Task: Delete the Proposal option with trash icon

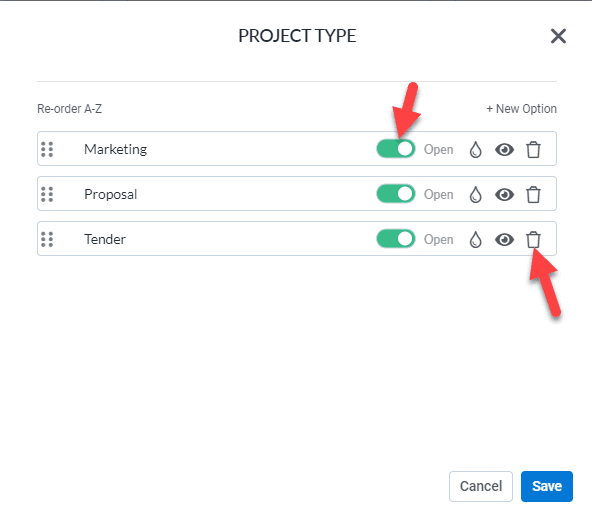Action: [533, 194]
